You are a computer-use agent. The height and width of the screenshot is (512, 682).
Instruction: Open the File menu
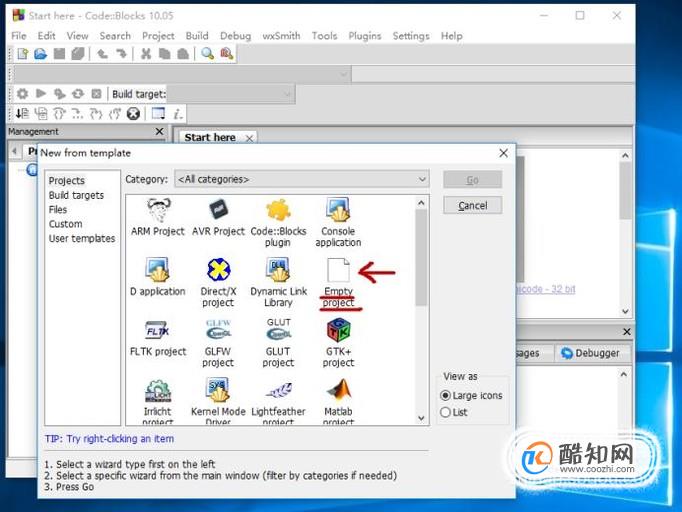19,36
